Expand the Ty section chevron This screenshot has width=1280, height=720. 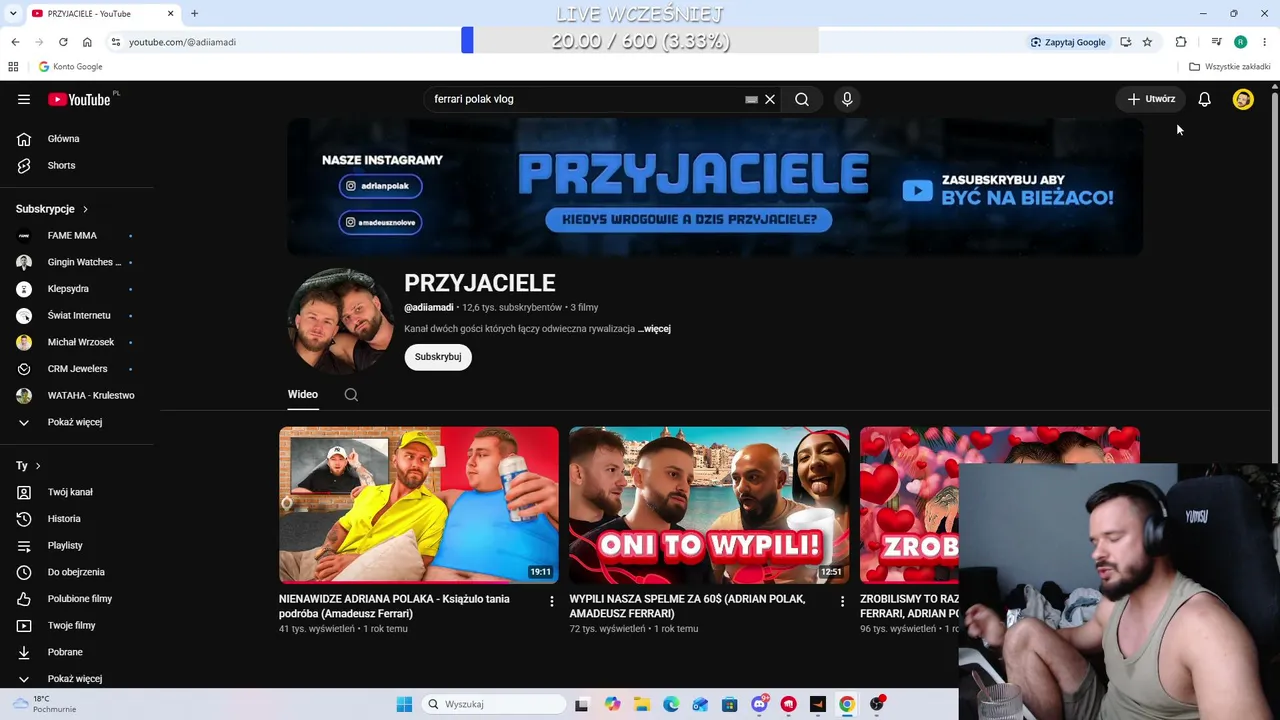38,466
